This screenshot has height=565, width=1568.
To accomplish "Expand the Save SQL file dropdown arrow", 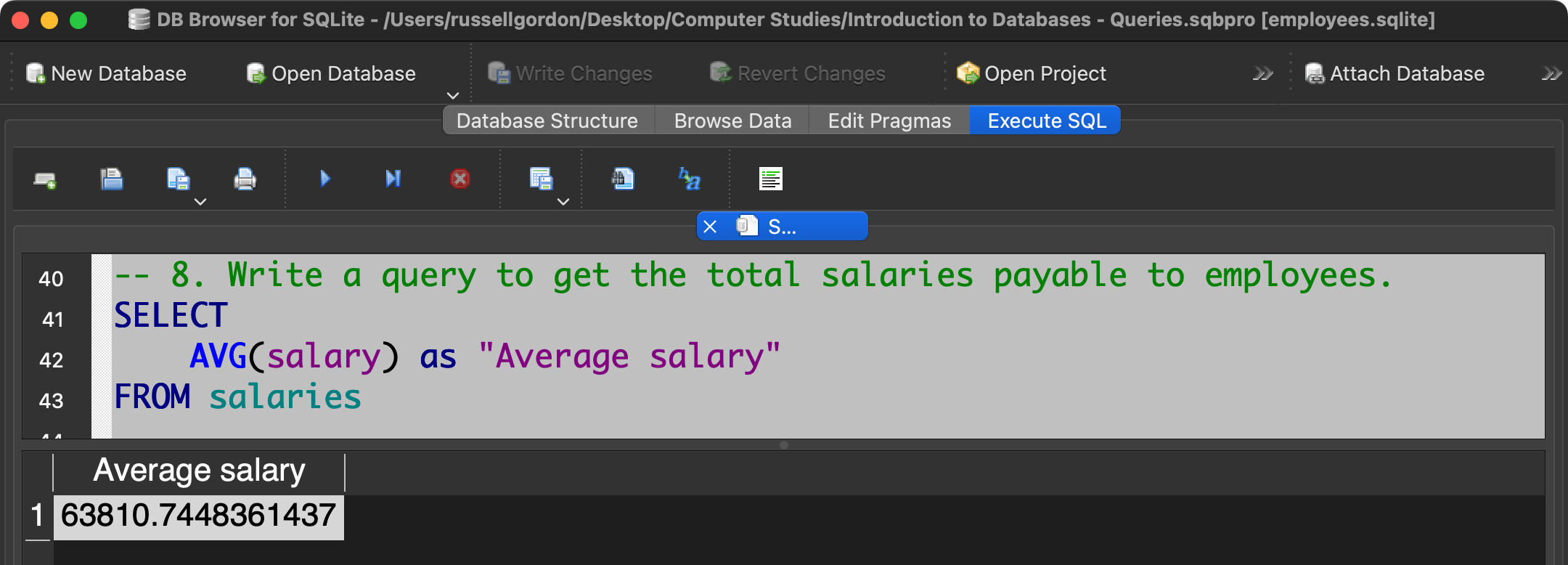I will (200, 202).
